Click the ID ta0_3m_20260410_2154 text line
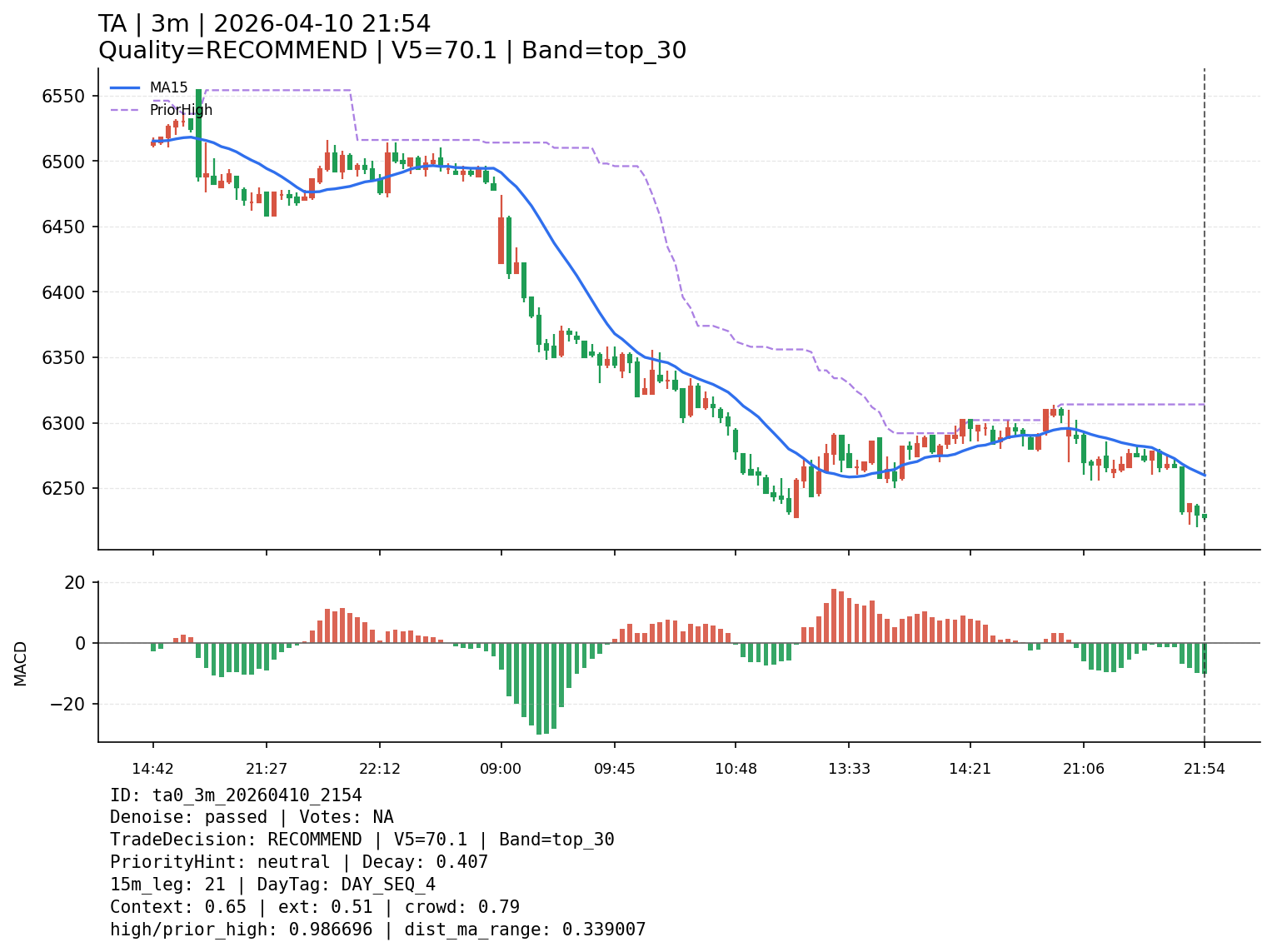Viewport: 1272px width, 952px height. (x=236, y=795)
